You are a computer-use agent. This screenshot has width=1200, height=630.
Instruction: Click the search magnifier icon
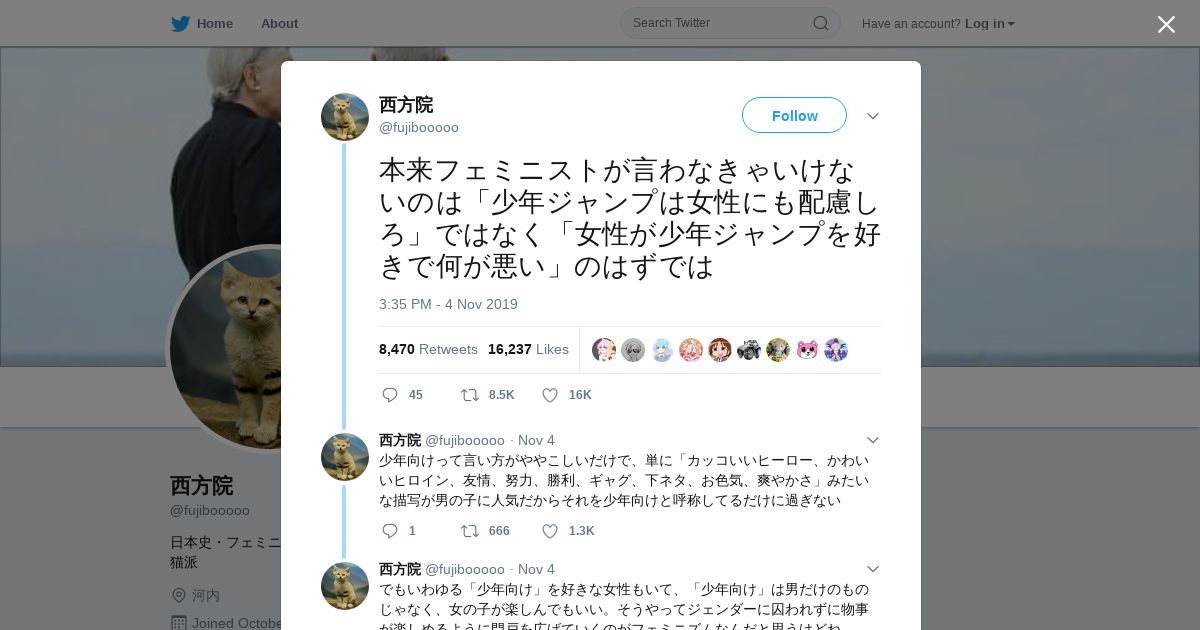[x=820, y=23]
